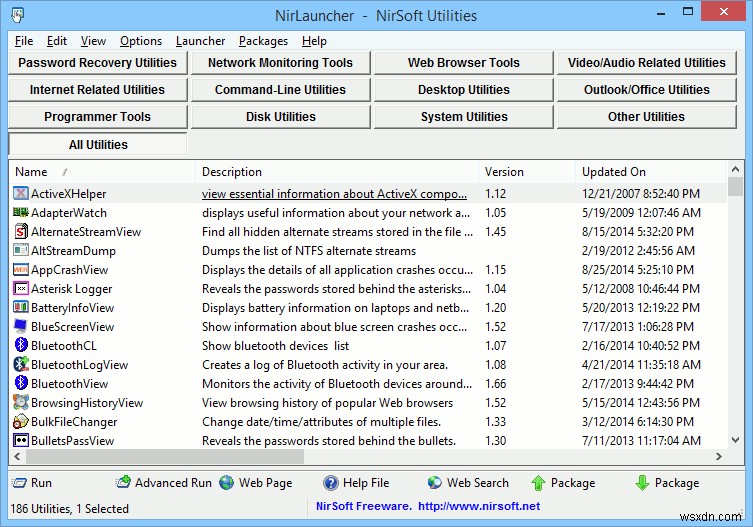Screen dimensions: 753x527
Task: Click 'Dumps the list of NTFS alternate streams'
Action: click(x=309, y=251)
